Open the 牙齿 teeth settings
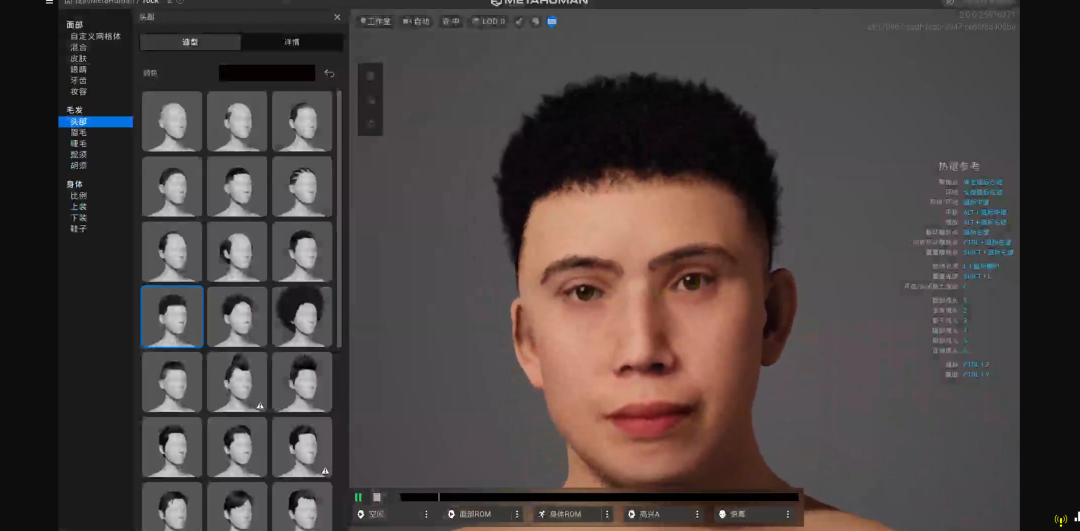The width and height of the screenshot is (1080, 531). 79,80
